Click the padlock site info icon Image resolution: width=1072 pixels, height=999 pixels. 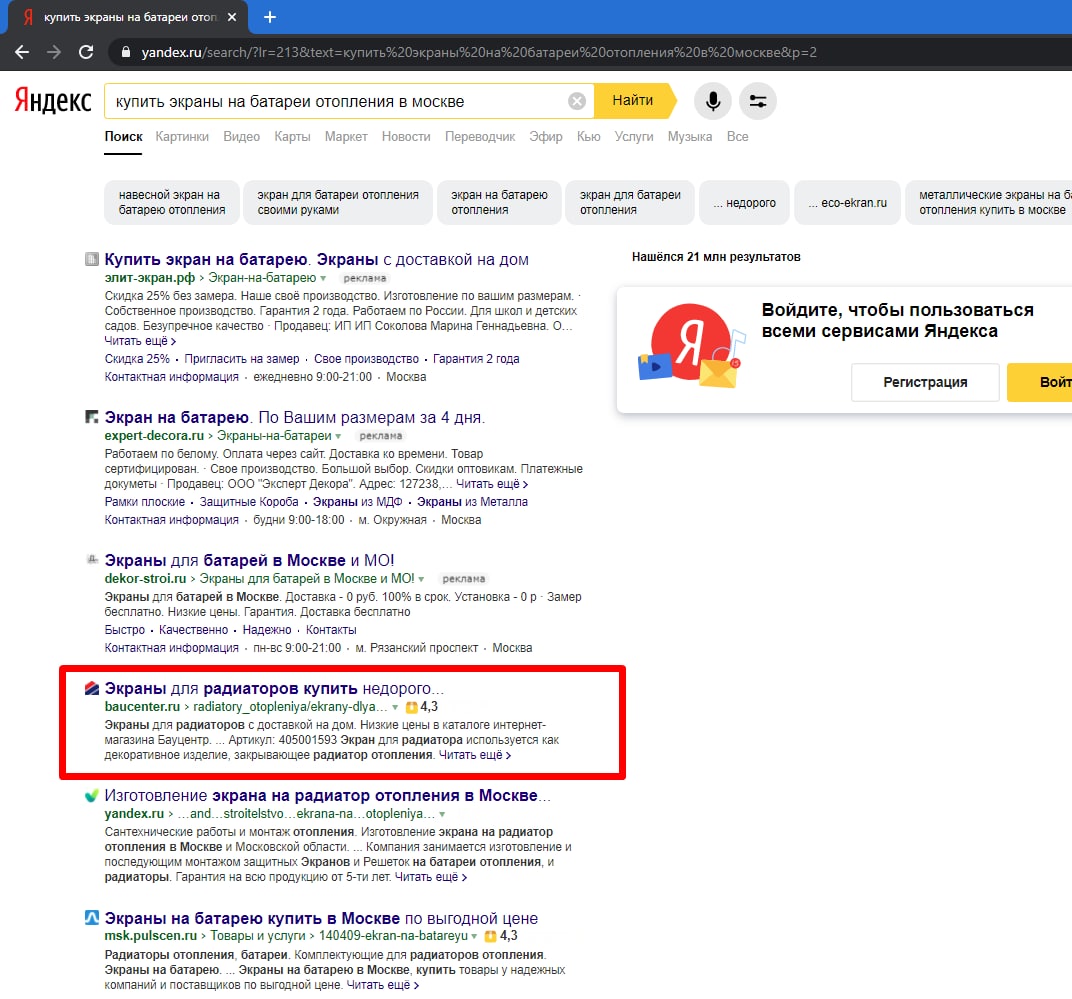tap(126, 52)
